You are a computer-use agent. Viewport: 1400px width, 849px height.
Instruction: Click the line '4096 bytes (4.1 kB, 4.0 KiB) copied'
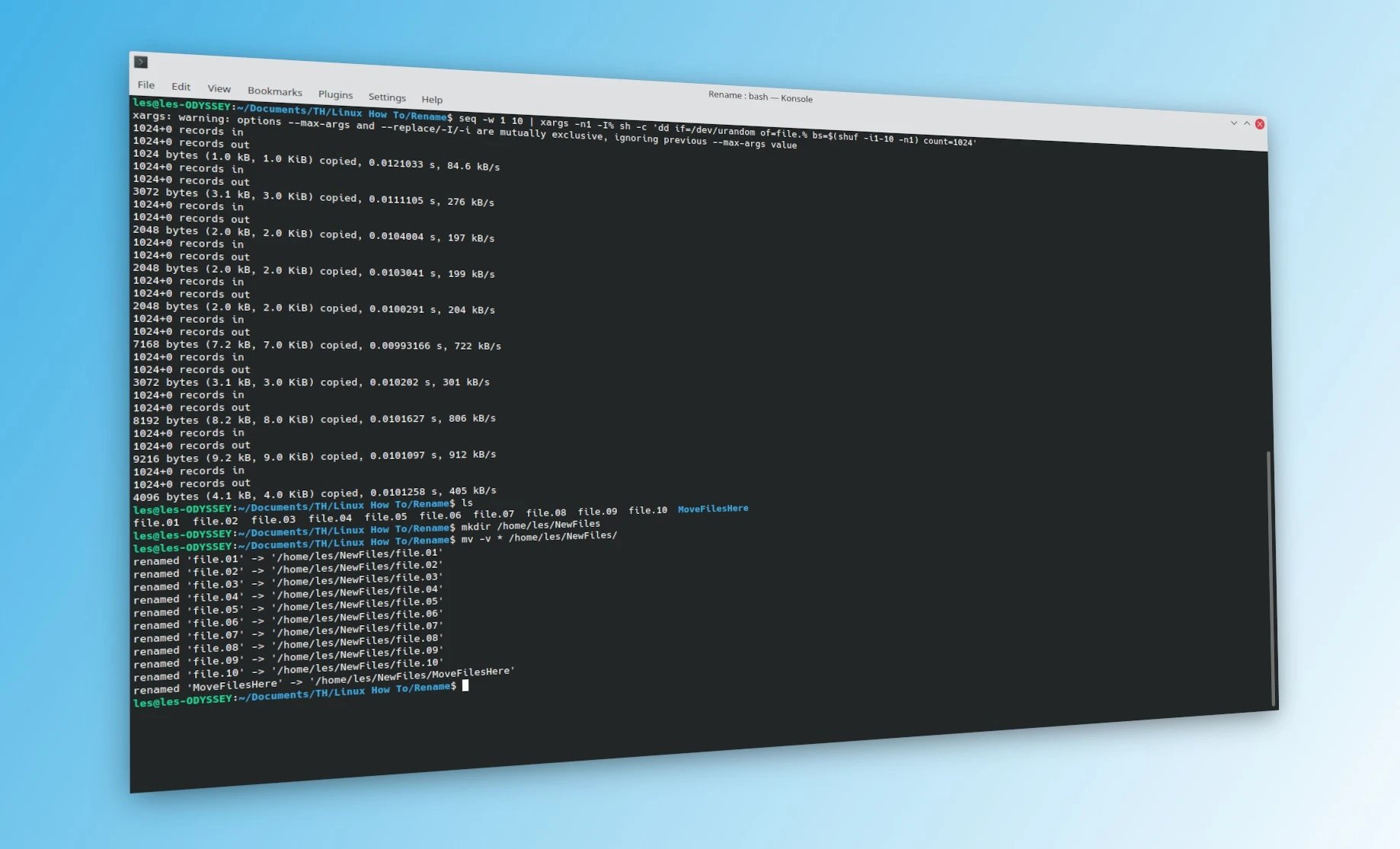point(315,494)
